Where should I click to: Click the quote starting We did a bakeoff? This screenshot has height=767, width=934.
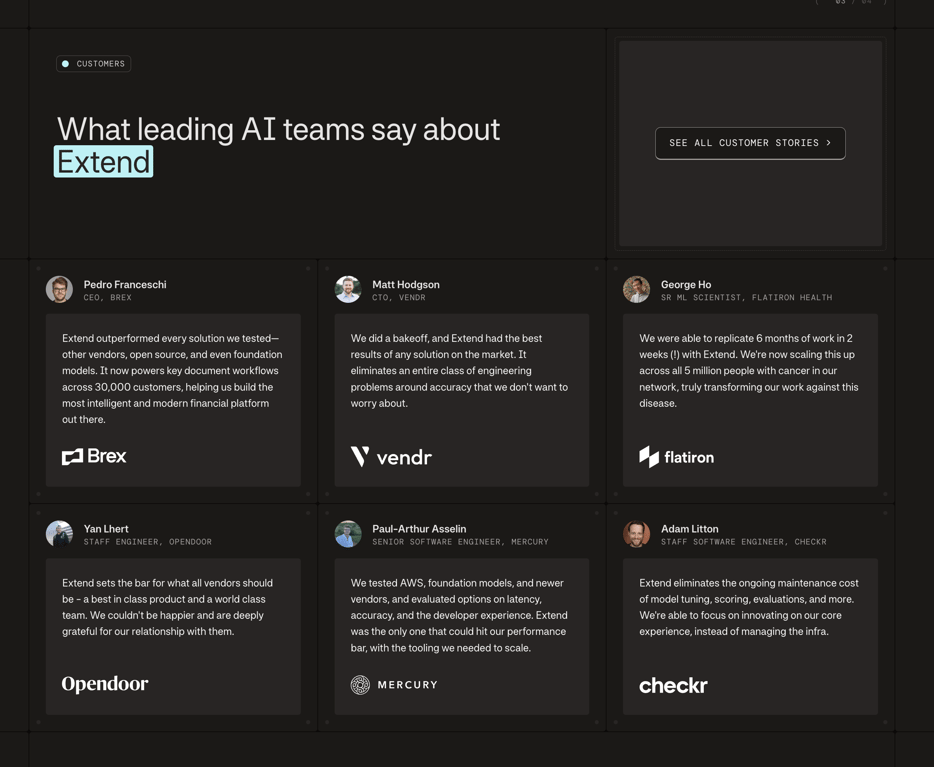(459, 370)
